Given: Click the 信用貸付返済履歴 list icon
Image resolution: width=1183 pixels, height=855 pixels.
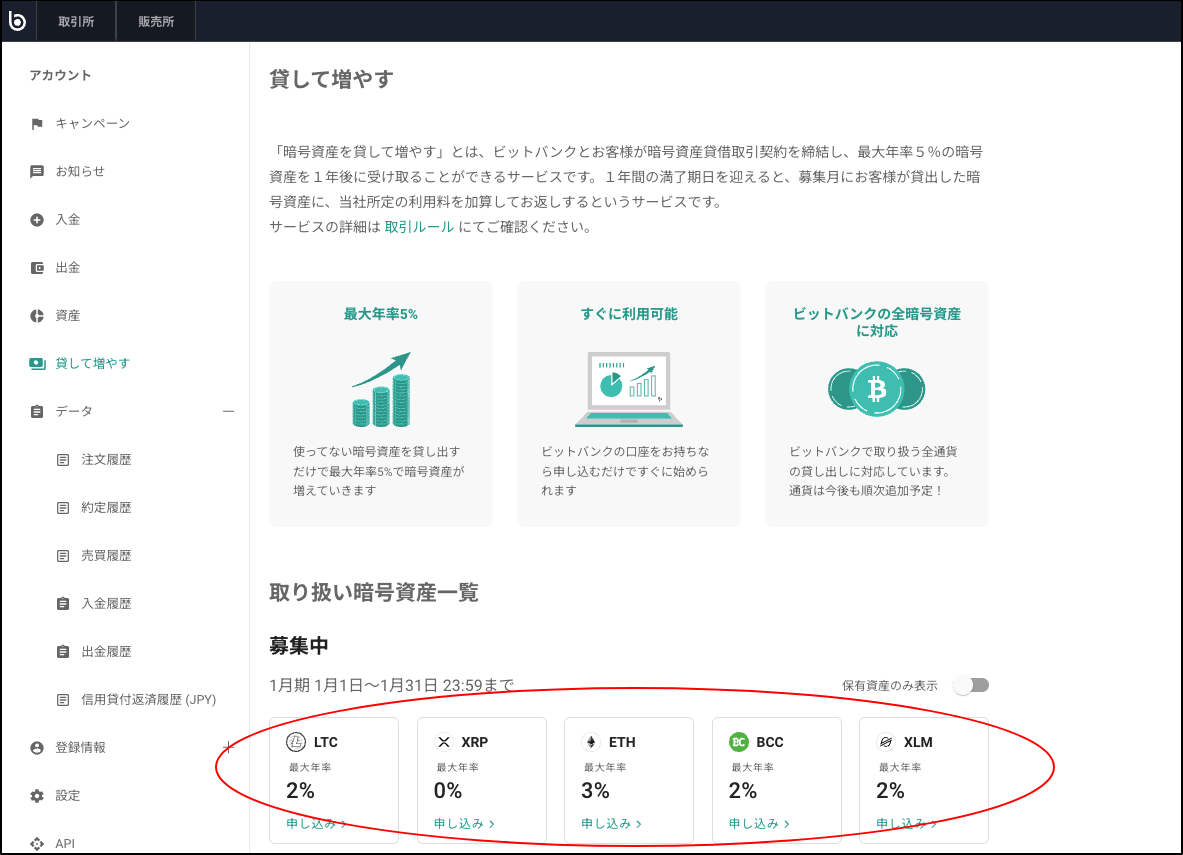Looking at the screenshot, I should point(63,700).
